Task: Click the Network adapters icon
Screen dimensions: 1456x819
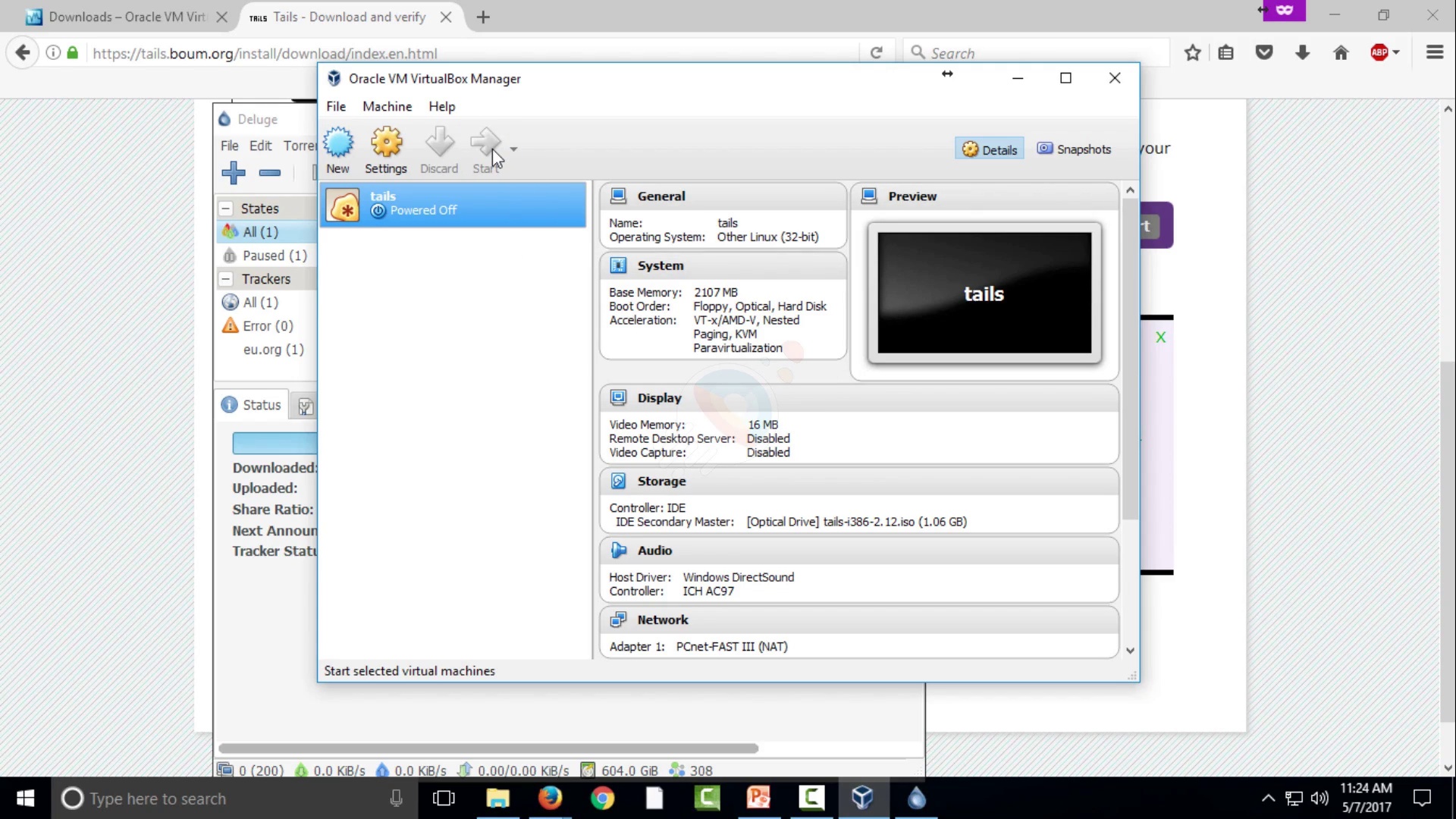Action: click(618, 620)
